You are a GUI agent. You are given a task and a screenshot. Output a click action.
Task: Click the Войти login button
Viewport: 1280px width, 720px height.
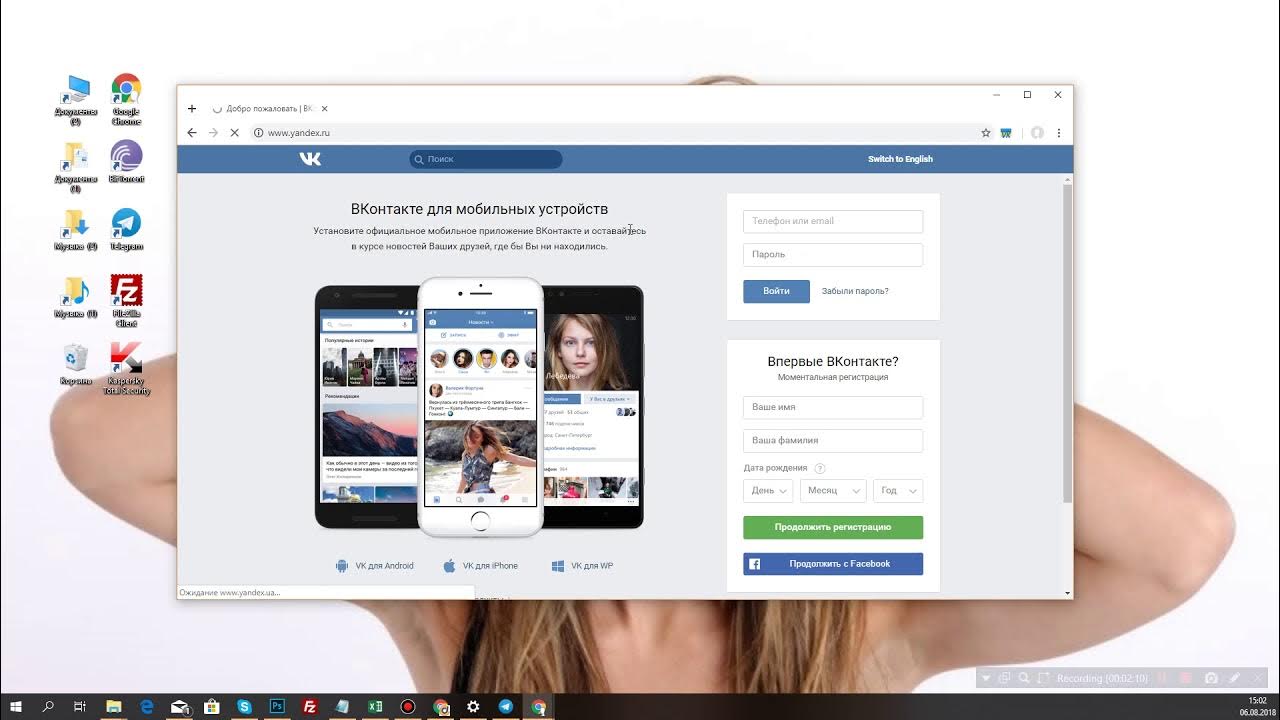[776, 291]
